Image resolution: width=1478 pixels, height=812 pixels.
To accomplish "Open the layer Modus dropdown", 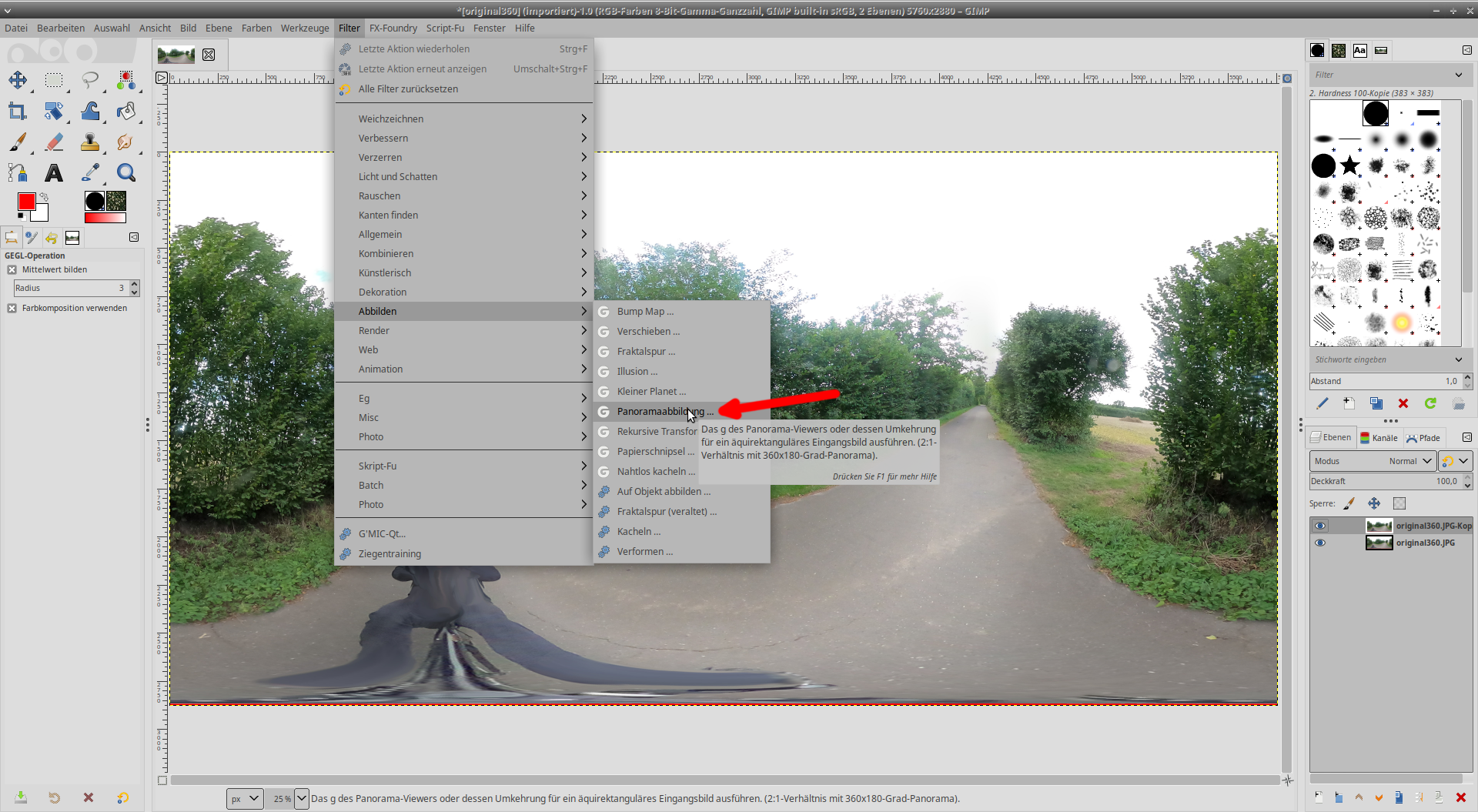I will coord(1372,461).
